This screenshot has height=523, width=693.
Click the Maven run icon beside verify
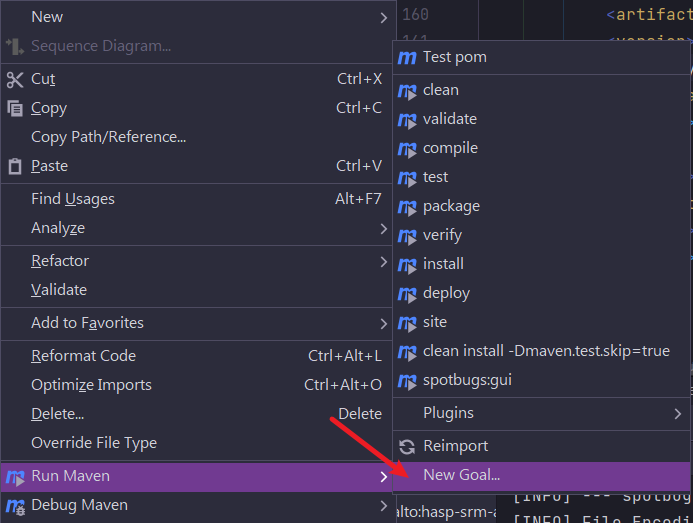tap(407, 236)
